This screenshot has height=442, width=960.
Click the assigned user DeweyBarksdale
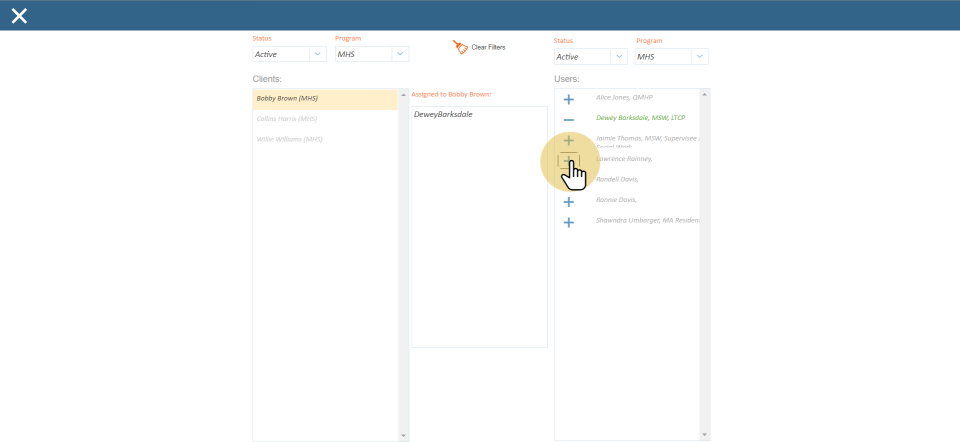click(443, 115)
